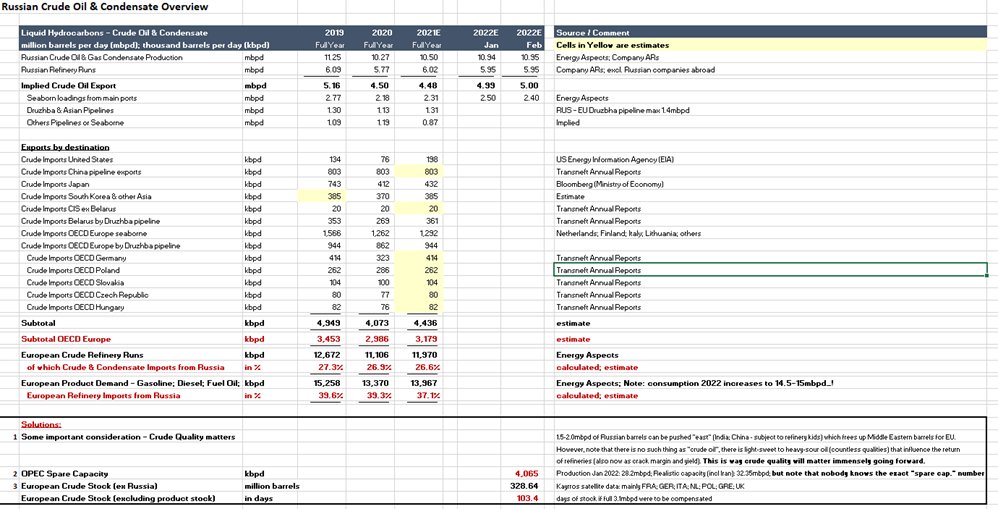The height and width of the screenshot is (509, 998).
Task: Click the 12,672 refinery runs value
Action: point(327,355)
